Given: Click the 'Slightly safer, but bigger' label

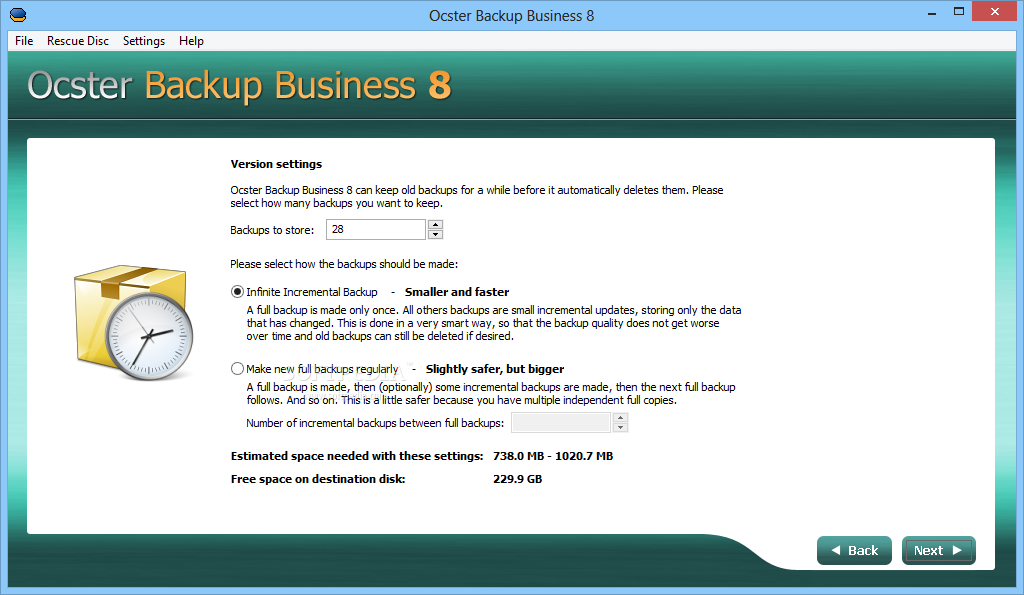Looking at the screenshot, I should [x=495, y=369].
